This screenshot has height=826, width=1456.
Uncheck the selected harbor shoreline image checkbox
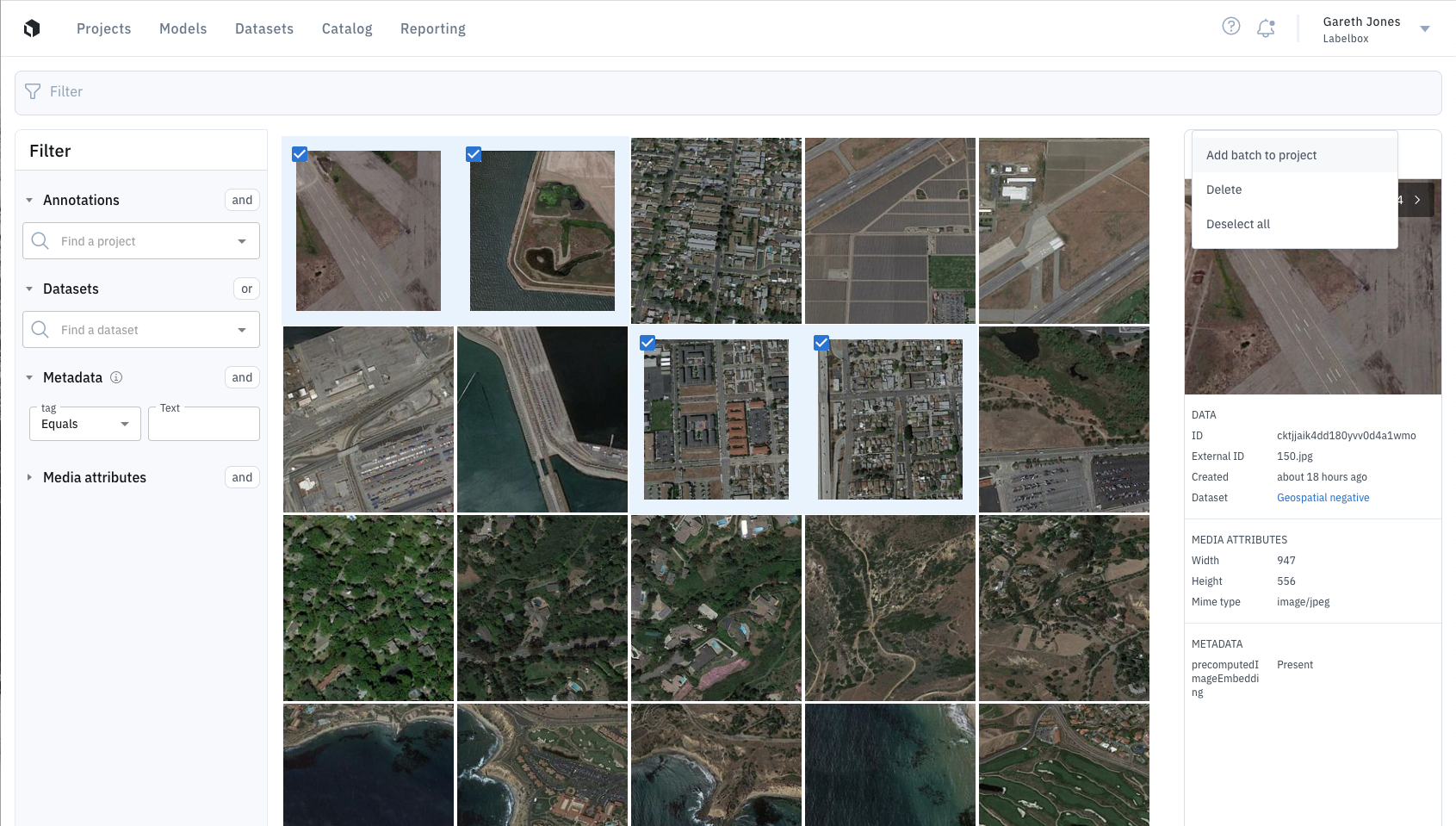[474, 154]
